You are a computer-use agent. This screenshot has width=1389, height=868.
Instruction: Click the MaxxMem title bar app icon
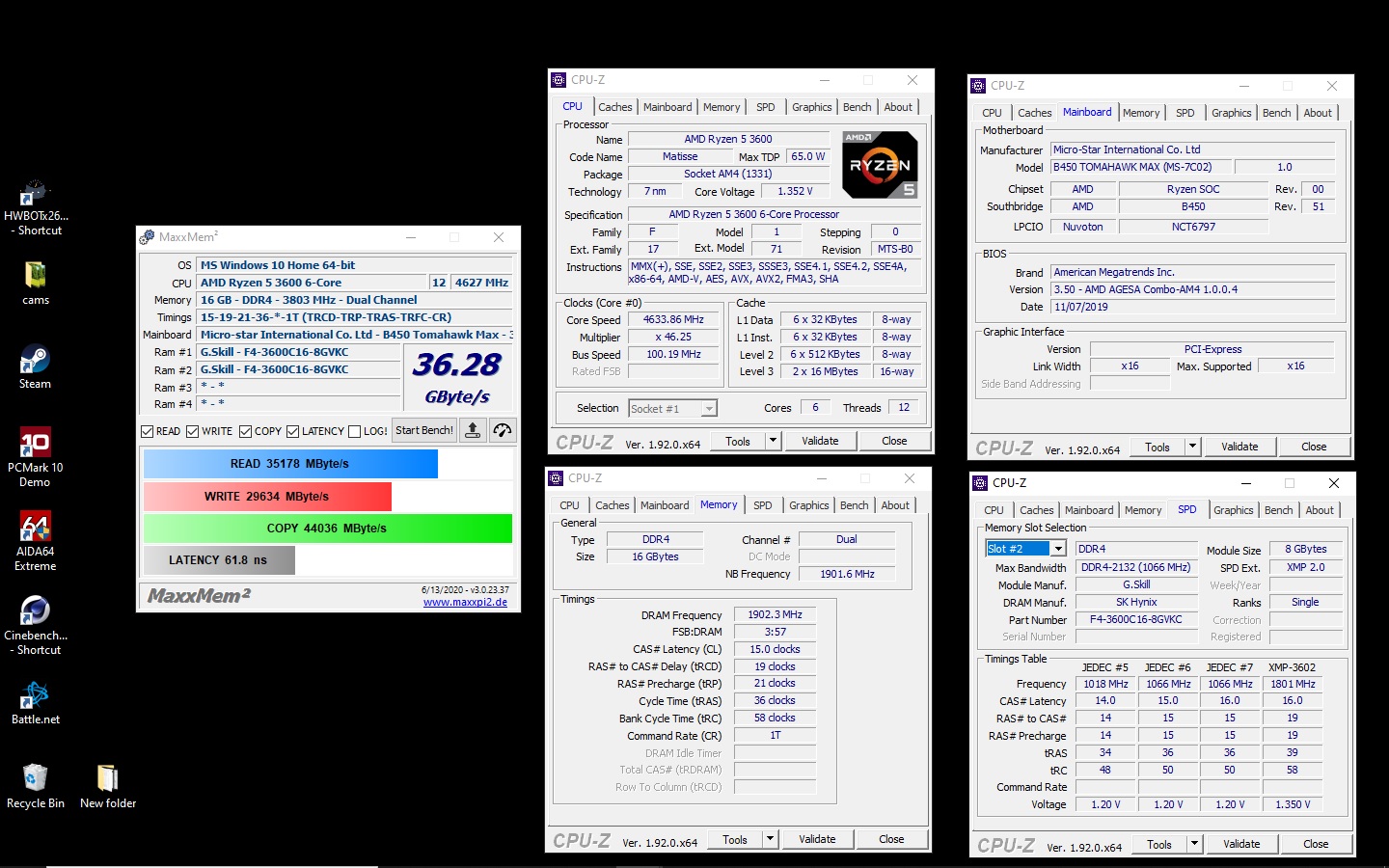point(148,237)
